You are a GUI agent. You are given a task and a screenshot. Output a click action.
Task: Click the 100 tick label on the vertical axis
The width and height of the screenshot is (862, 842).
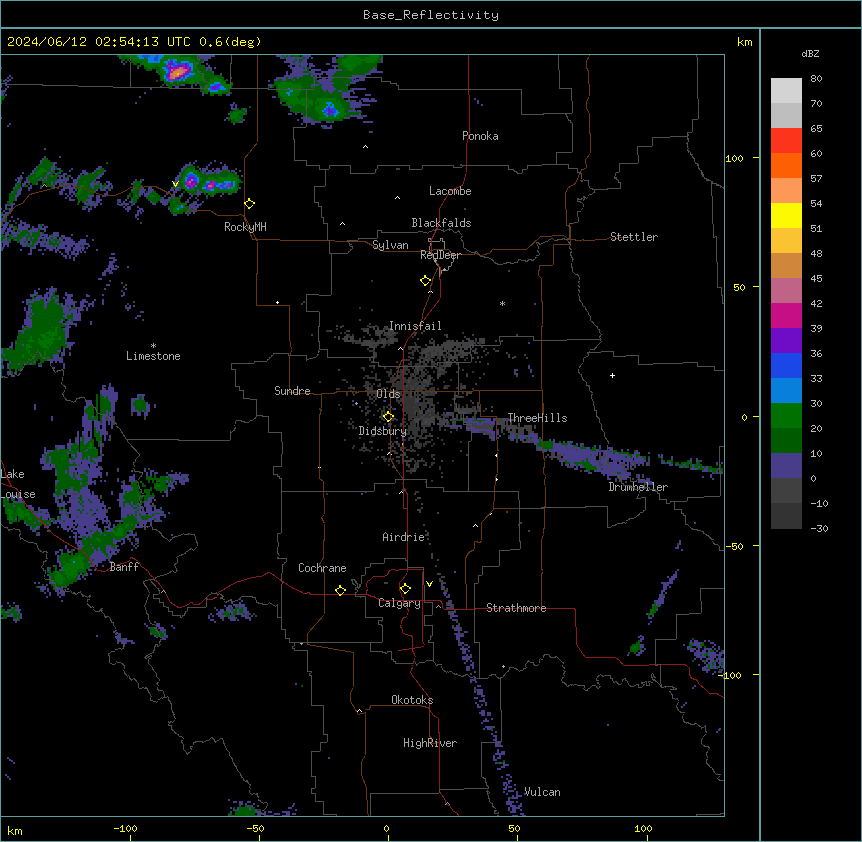click(x=734, y=158)
